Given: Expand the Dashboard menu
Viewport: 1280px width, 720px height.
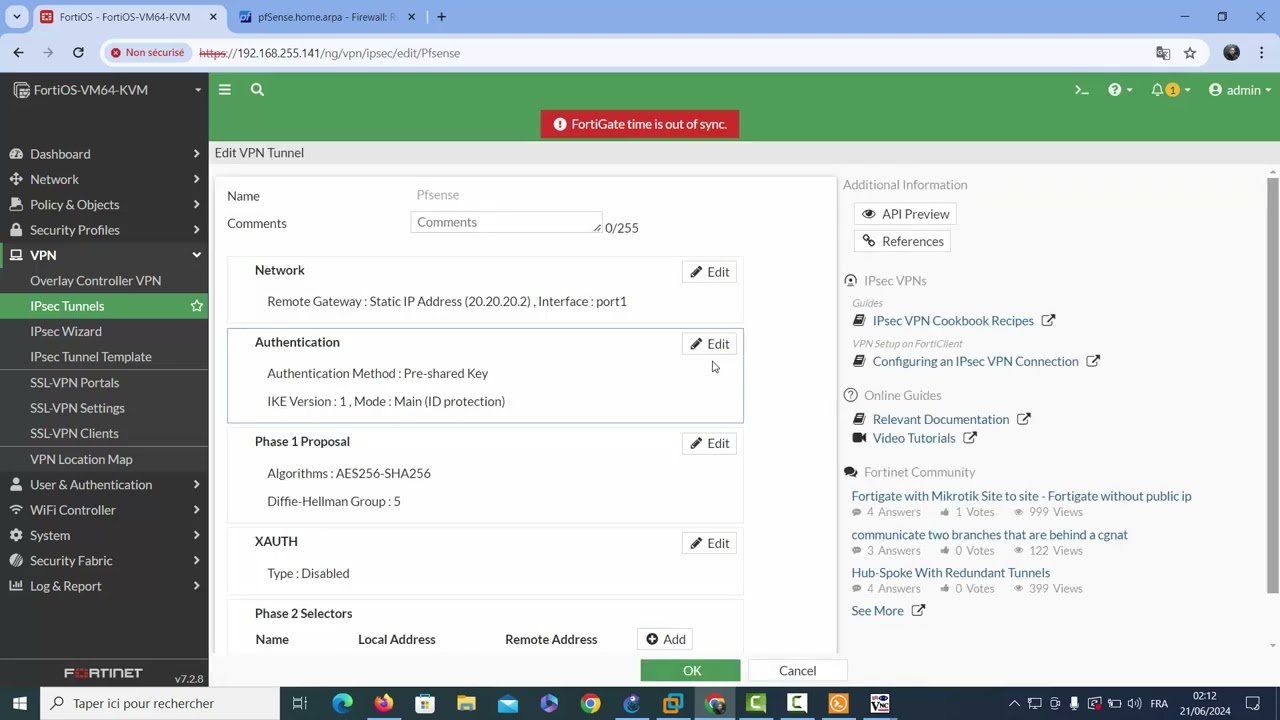Looking at the screenshot, I should pos(104,154).
